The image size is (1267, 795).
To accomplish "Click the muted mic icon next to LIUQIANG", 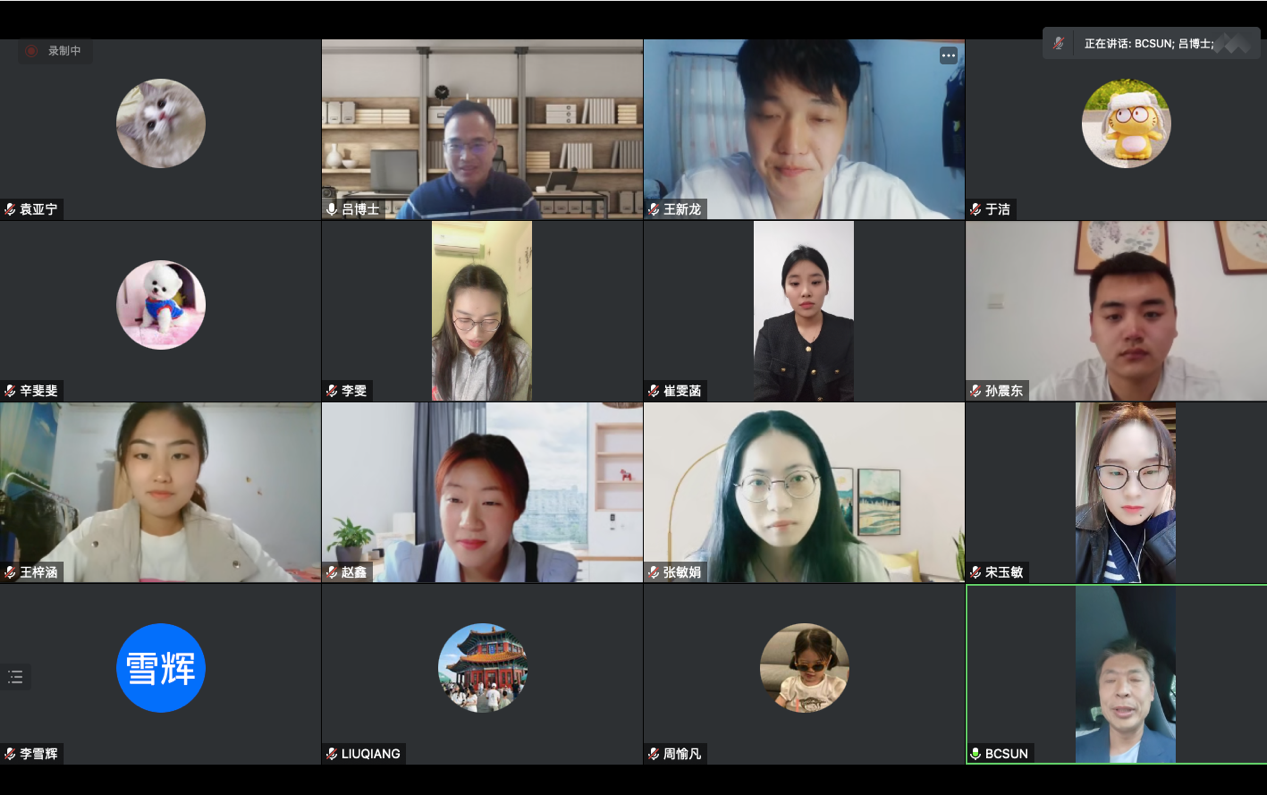I will tap(332, 753).
